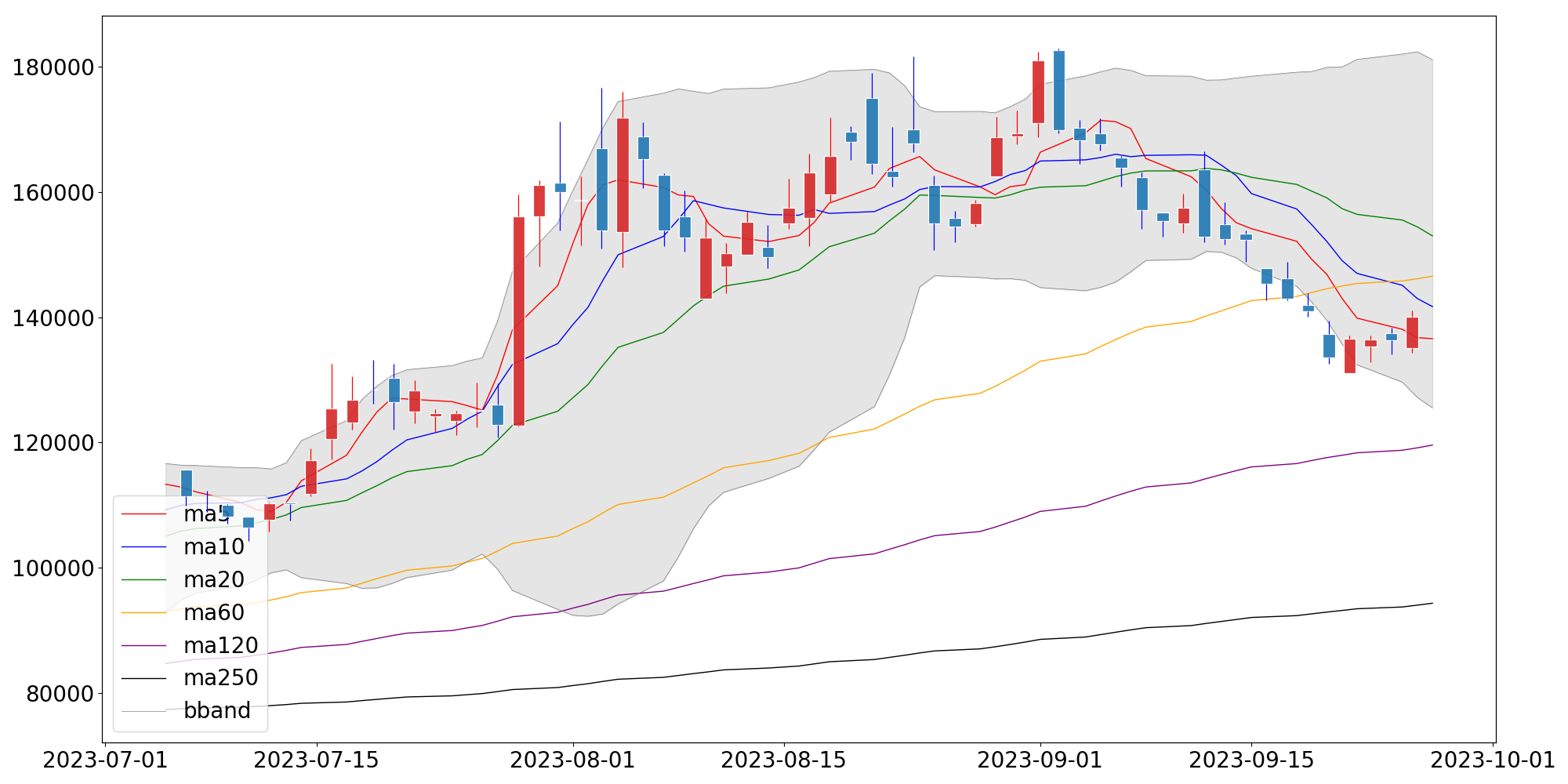Click the x-axis date 2023-07-15
This screenshot has height=784, width=1568.
click(x=317, y=760)
